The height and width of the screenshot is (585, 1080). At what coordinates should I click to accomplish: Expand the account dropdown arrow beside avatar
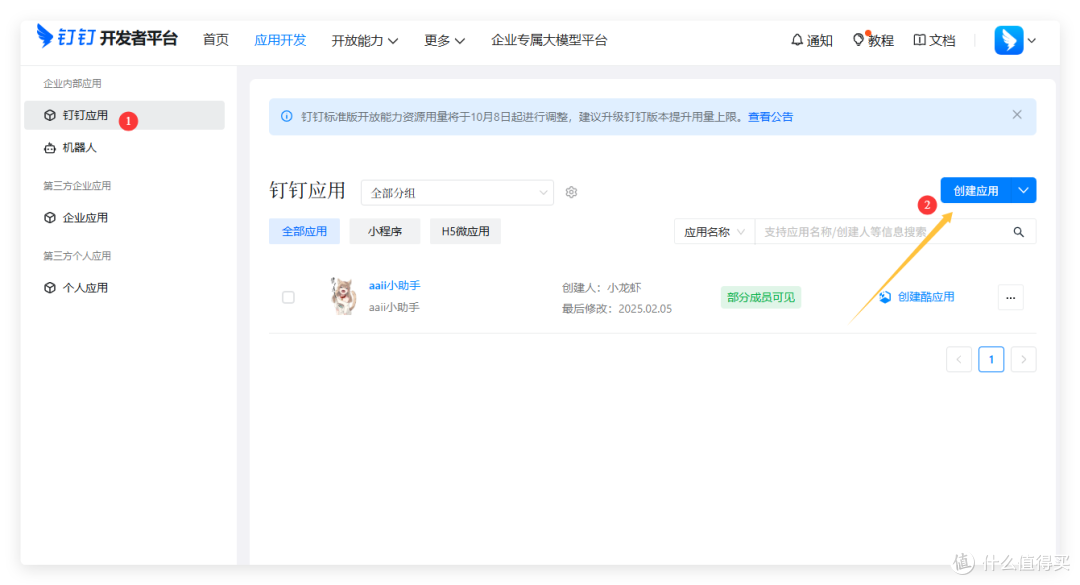pos(1032,41)
